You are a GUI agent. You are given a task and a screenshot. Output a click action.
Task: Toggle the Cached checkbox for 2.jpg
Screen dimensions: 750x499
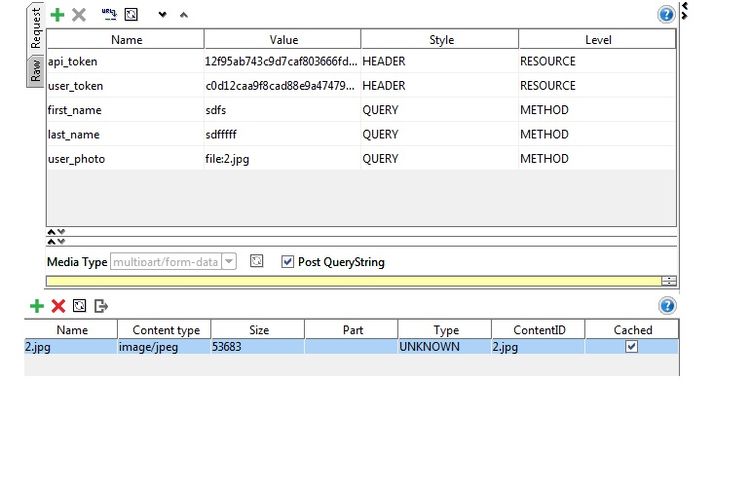(631, 347)
